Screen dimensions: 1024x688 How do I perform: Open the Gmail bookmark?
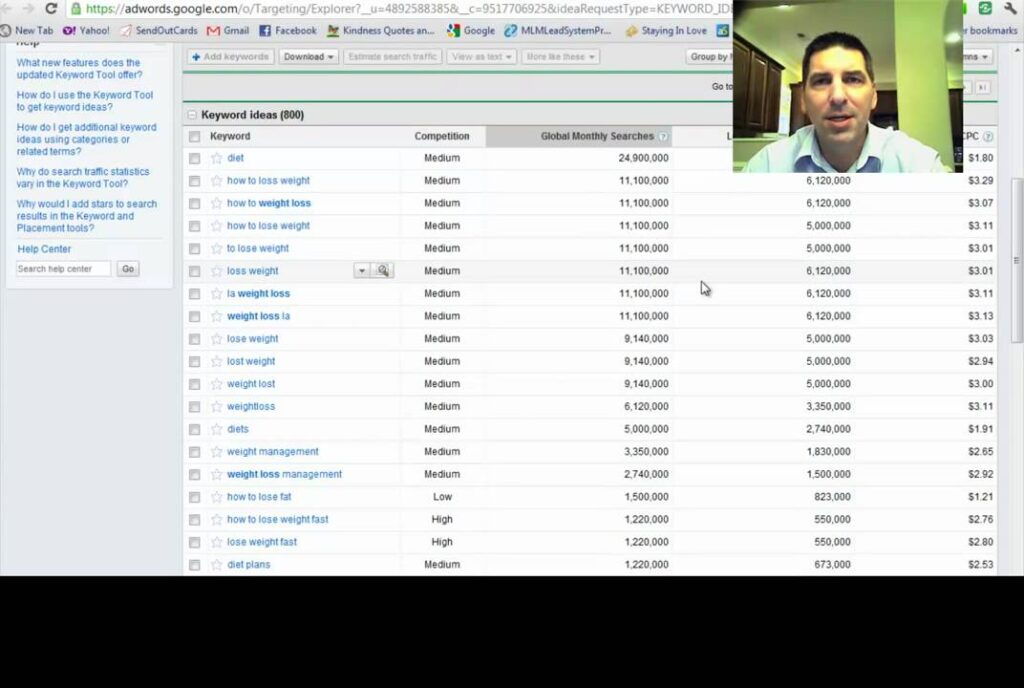[228, 31]
